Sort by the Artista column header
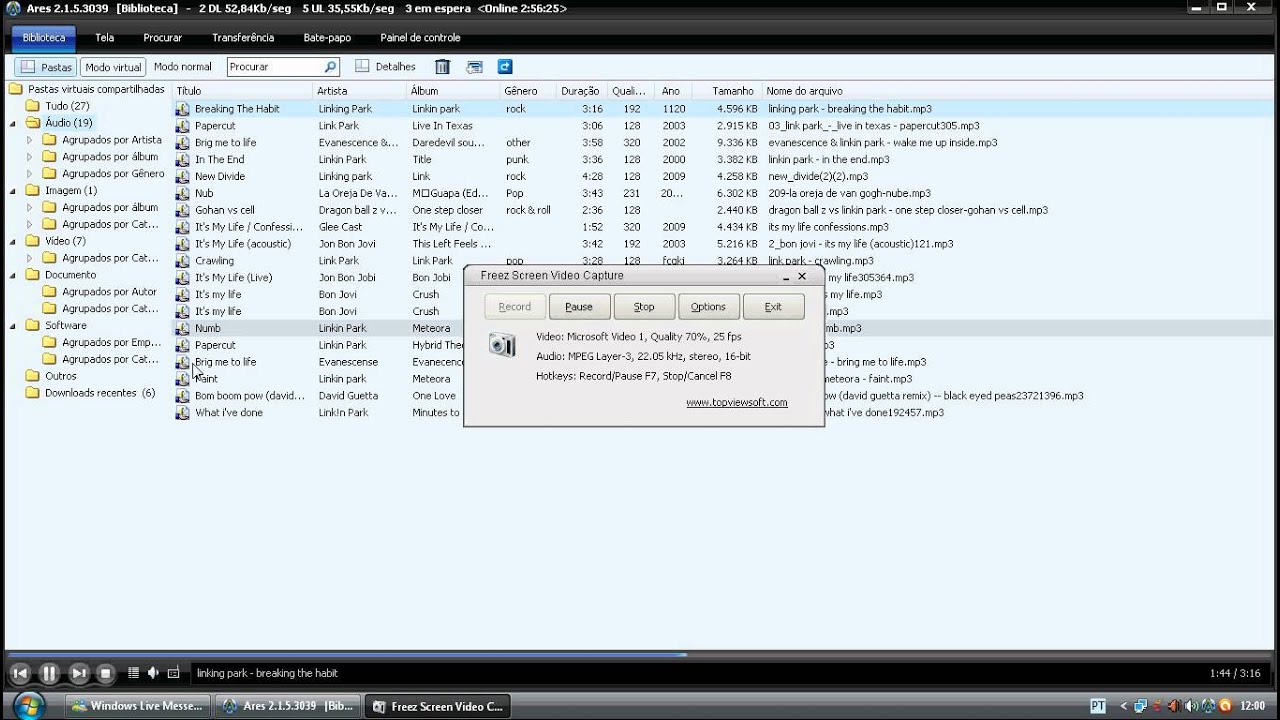Image resolution: width=1280 pixels, height=720 pixels. [x=360, y=91]
